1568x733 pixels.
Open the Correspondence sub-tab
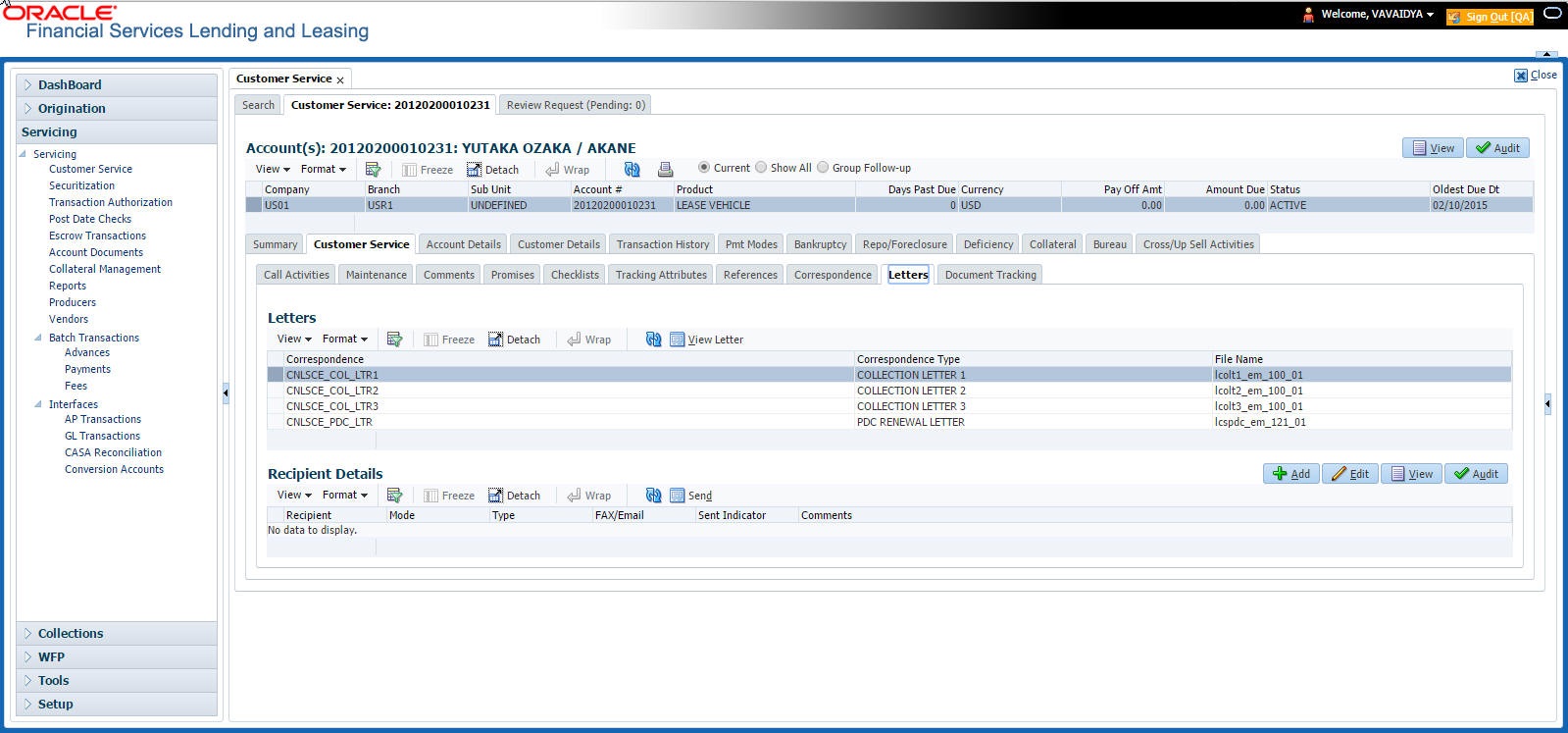833,275
